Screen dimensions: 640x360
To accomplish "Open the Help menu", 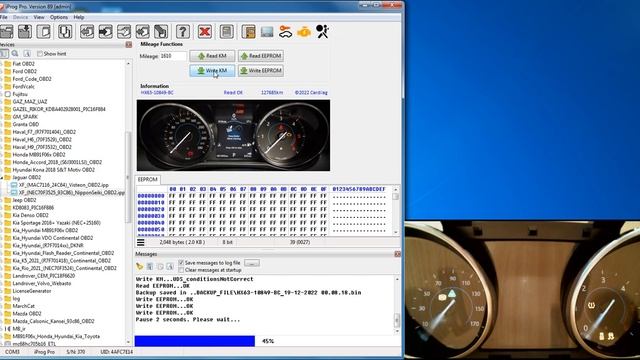I will click(x=79, y=17).
